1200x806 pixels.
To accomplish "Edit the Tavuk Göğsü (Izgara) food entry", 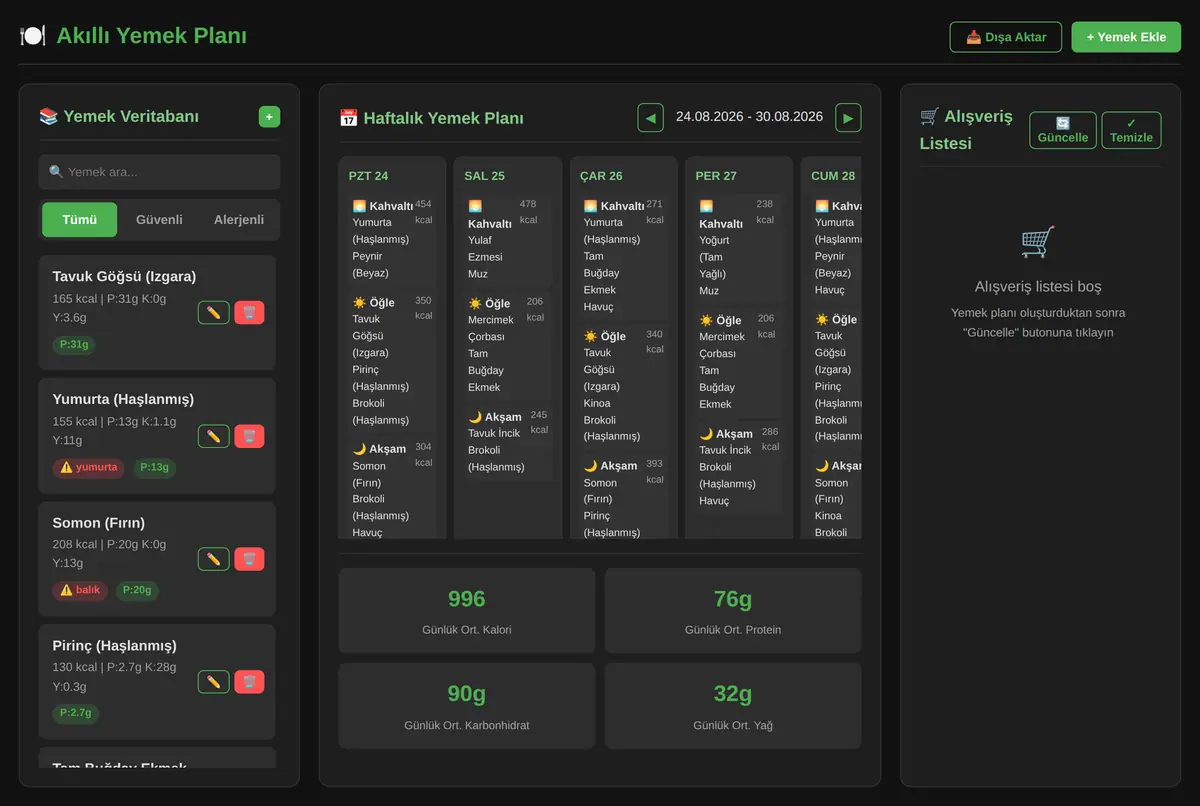I will click(x=213, y=313).
